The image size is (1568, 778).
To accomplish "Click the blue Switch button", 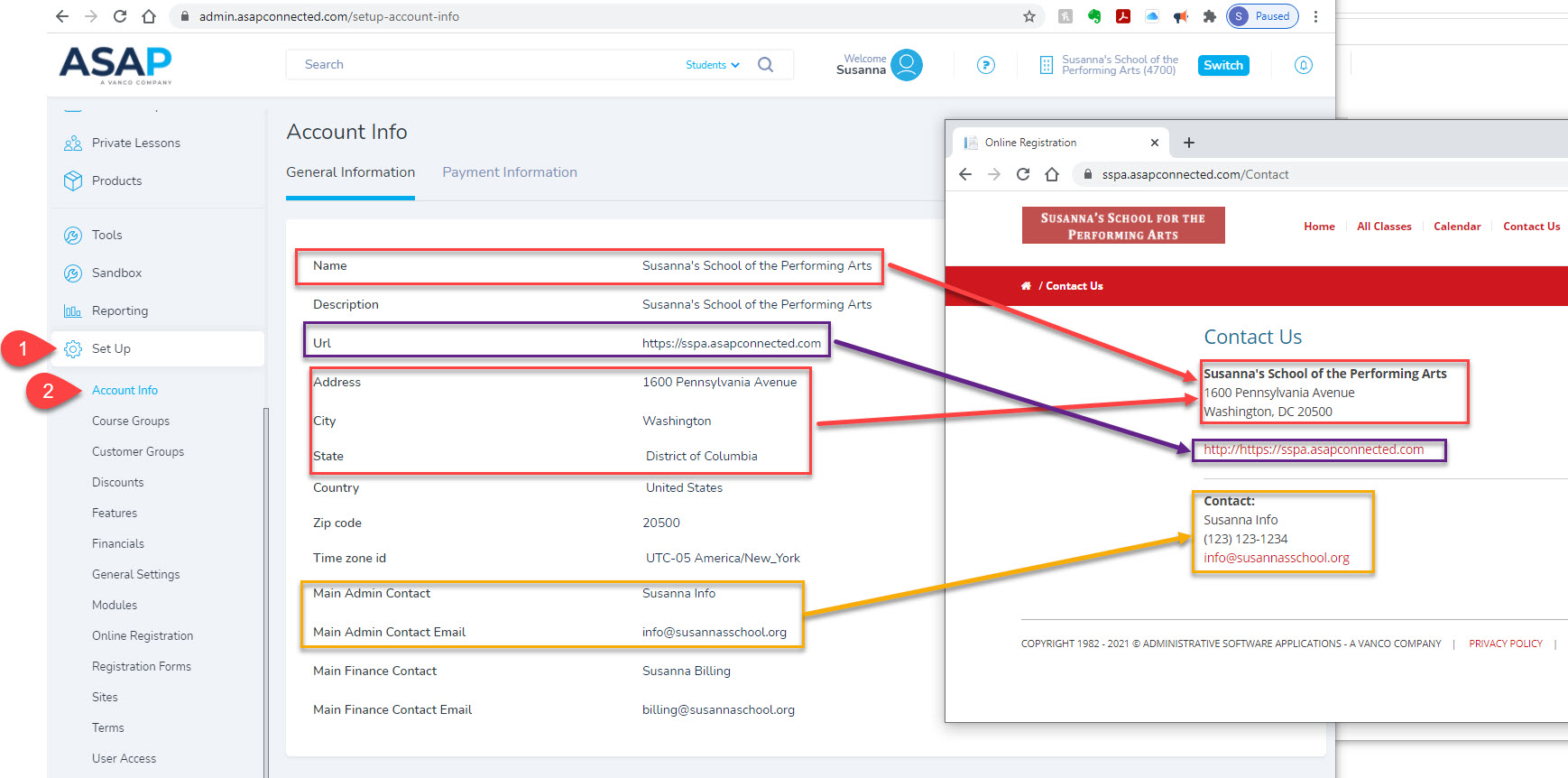I will (x=1223, y=65).
